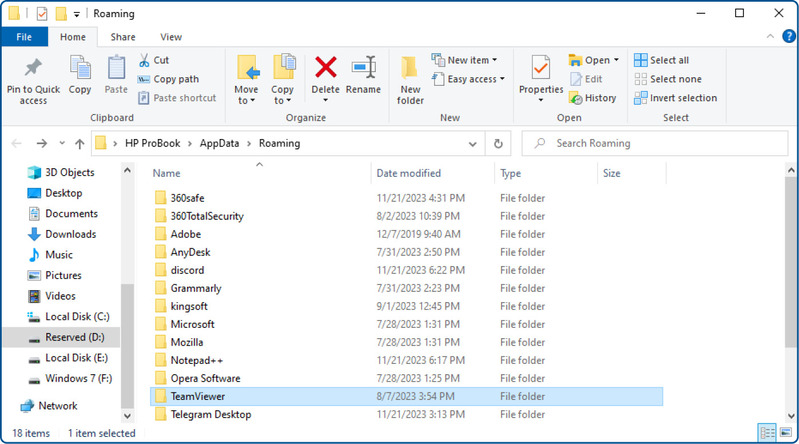Delete the selected folder with red X
The width and height of the screenshot is (799, 444).
(x=326, y=68)
